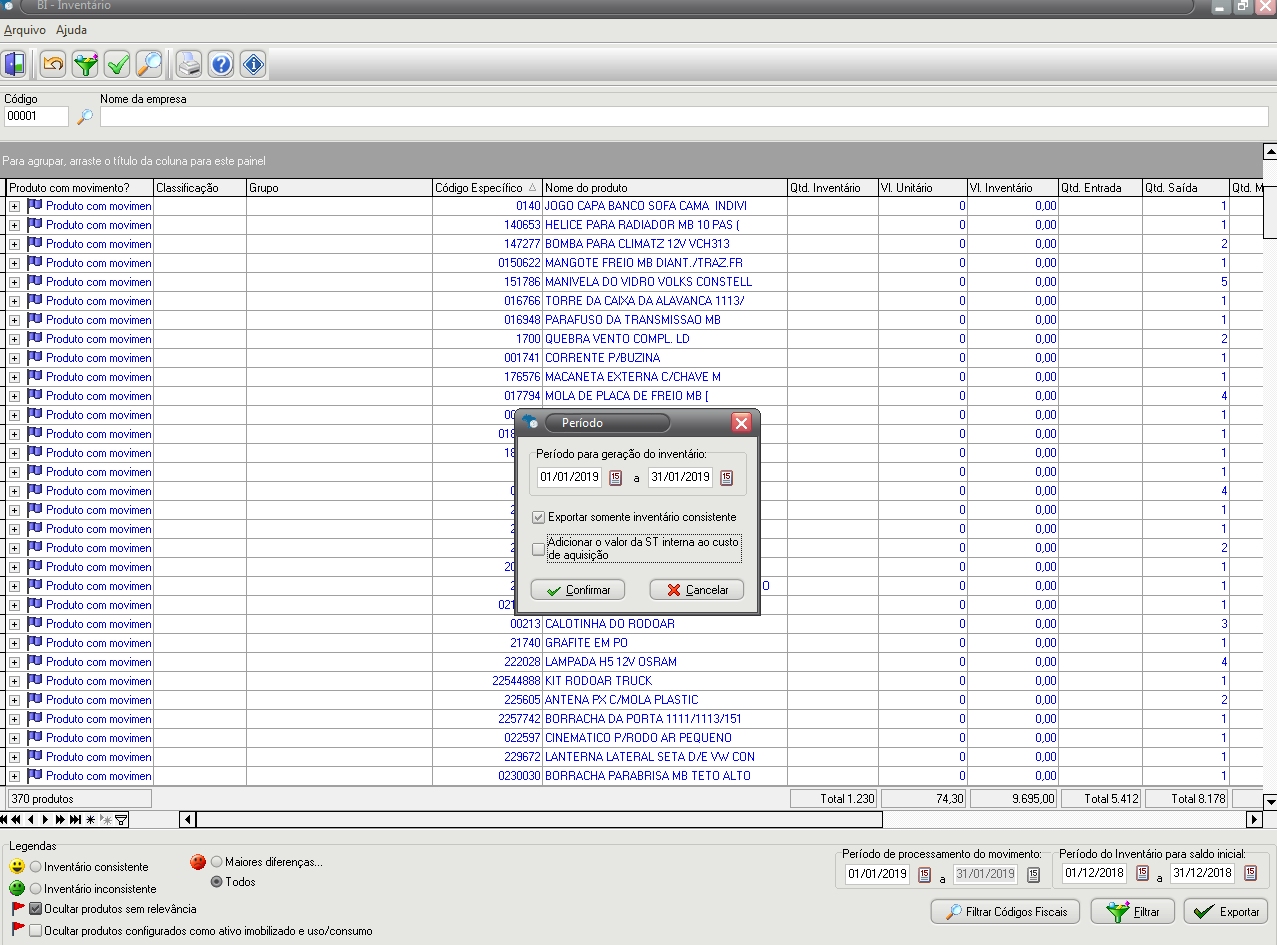Open help with the question mark icon

coord(221,65)
